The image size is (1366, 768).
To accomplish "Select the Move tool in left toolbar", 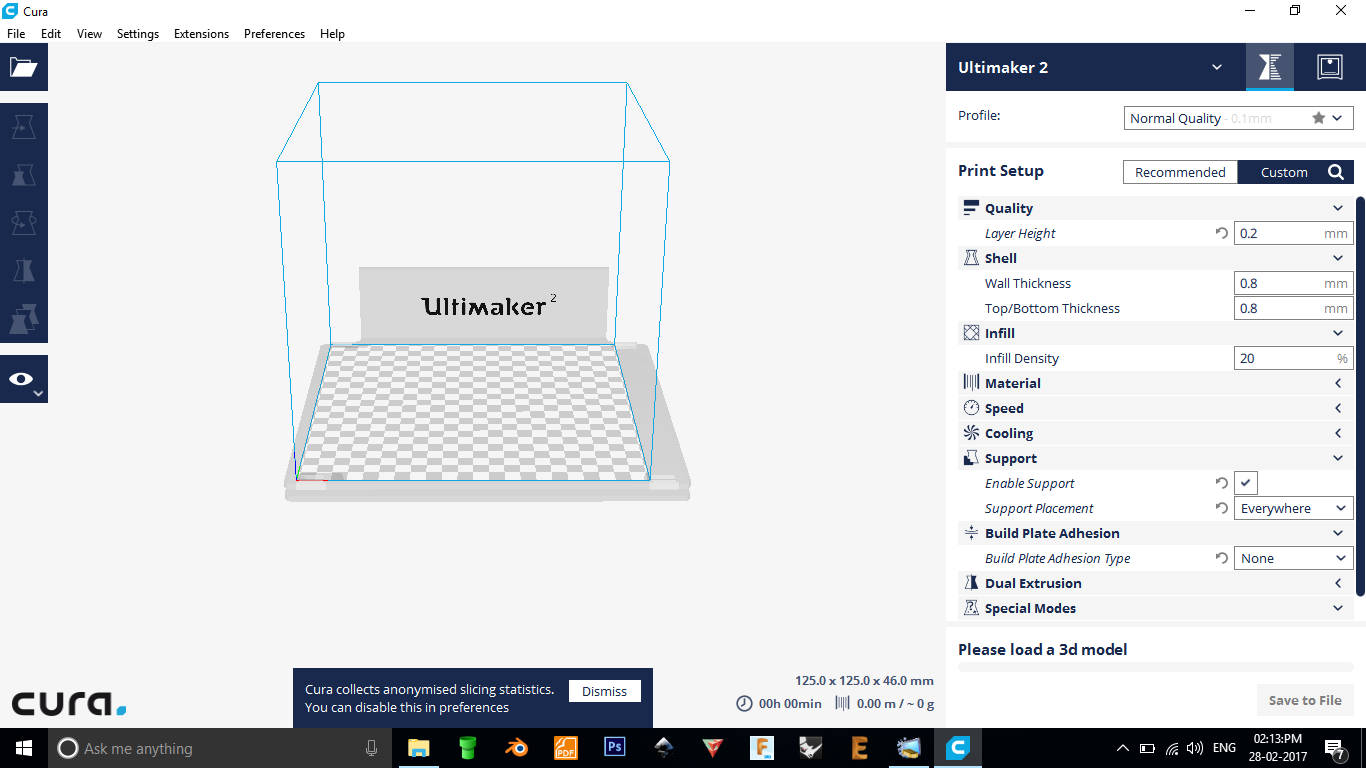I will pos(23,127).
